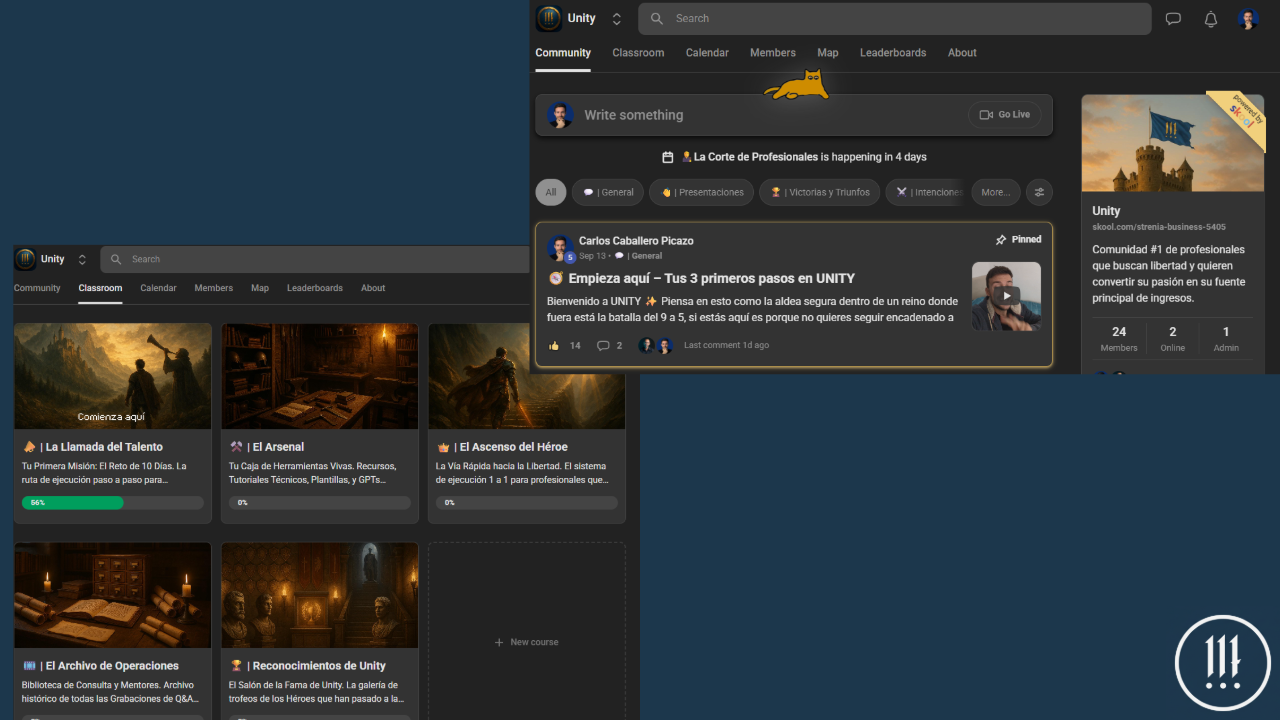The width and height of the screenshot is (1280, 720).
Task: Click the 1 Admin count in sidebar
Action: pos(1226,339)
